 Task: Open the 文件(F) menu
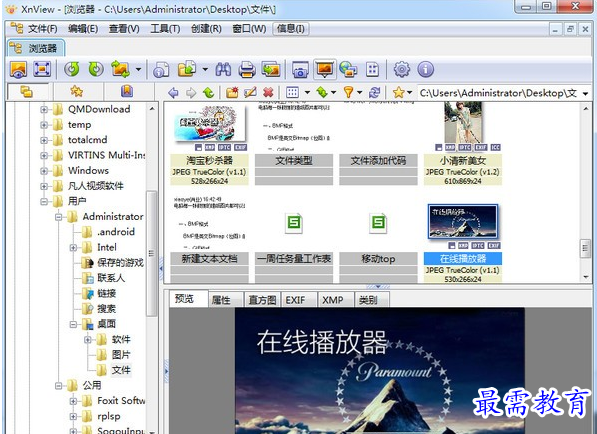43,29
